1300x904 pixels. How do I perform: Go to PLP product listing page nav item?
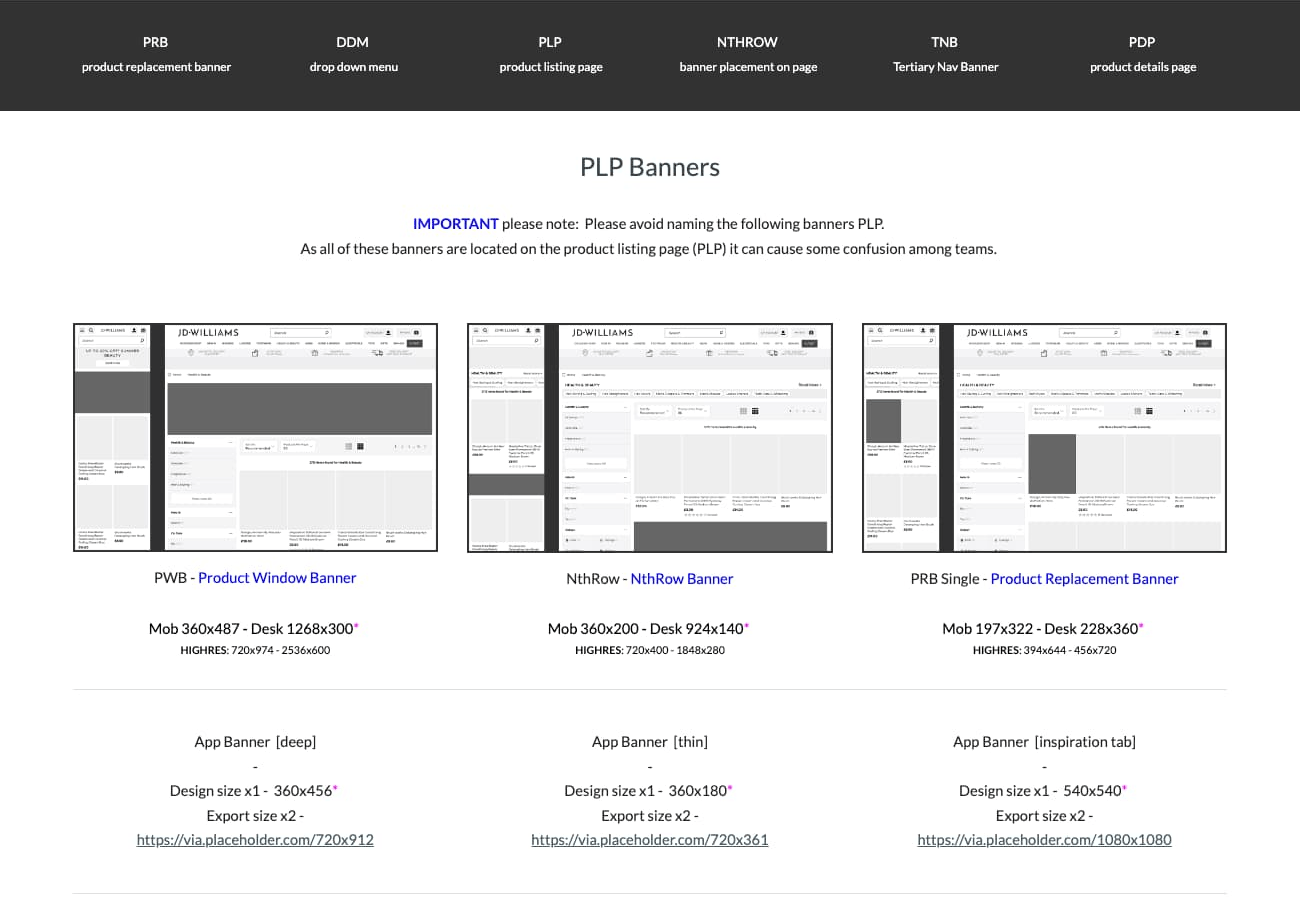tap(550, 55)
